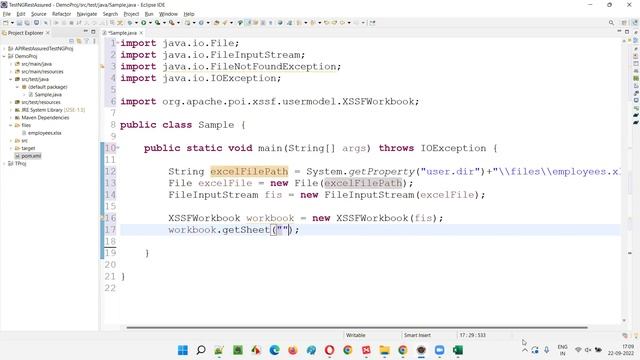The height and width of the screenshot is (360, 640).
Task: Collapse the src/test/java folder
Action: 11,79
